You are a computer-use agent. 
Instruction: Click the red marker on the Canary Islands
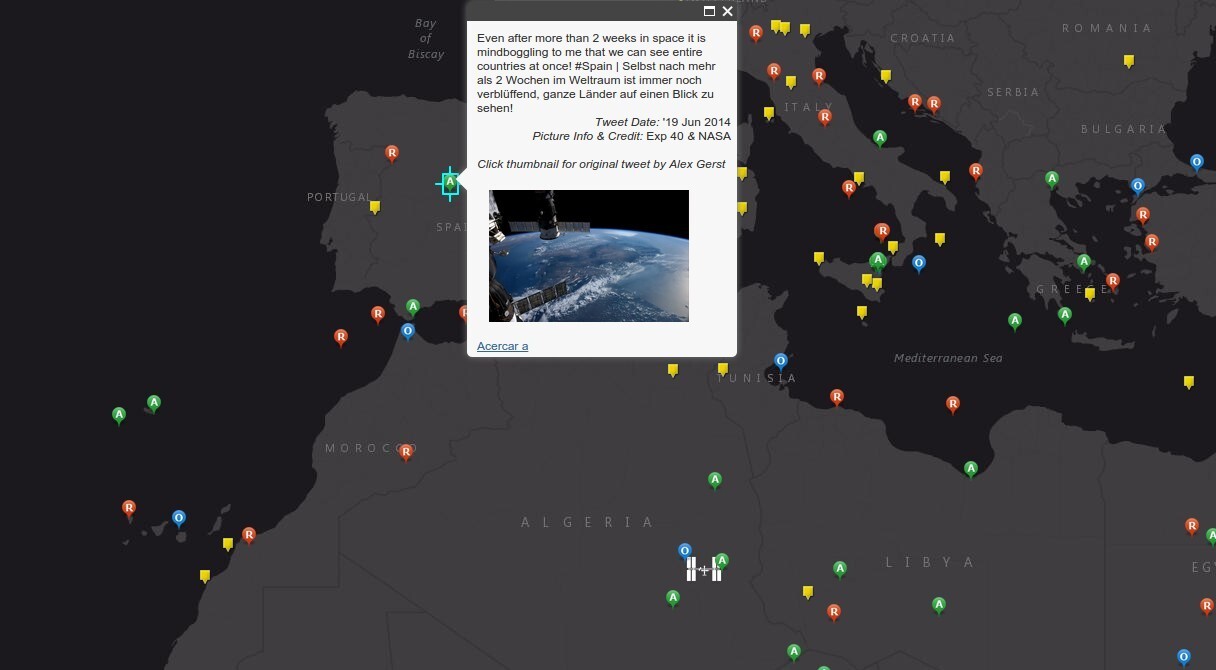click(x=129, y=508)
